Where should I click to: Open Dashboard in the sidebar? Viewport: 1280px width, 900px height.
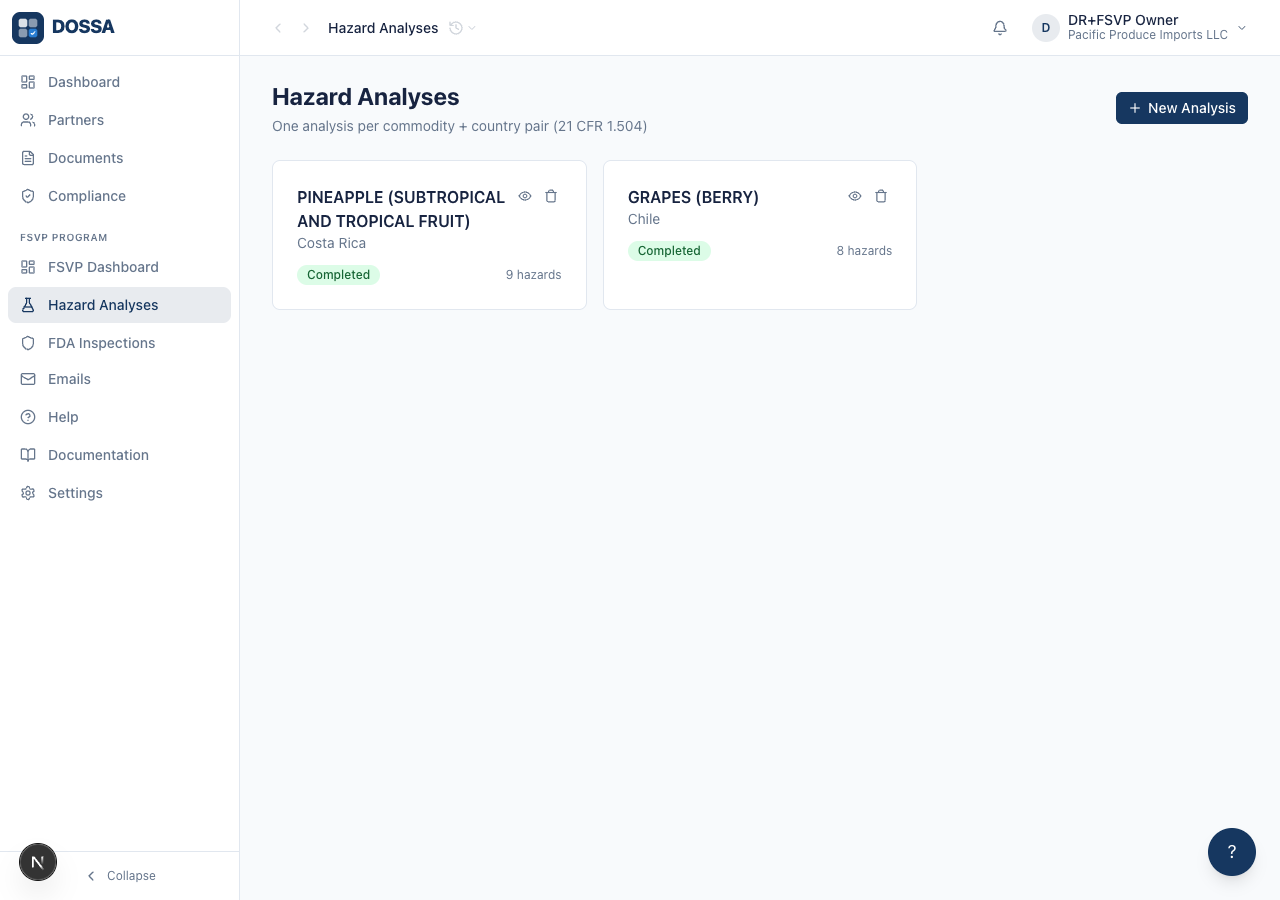pos(119,82)
